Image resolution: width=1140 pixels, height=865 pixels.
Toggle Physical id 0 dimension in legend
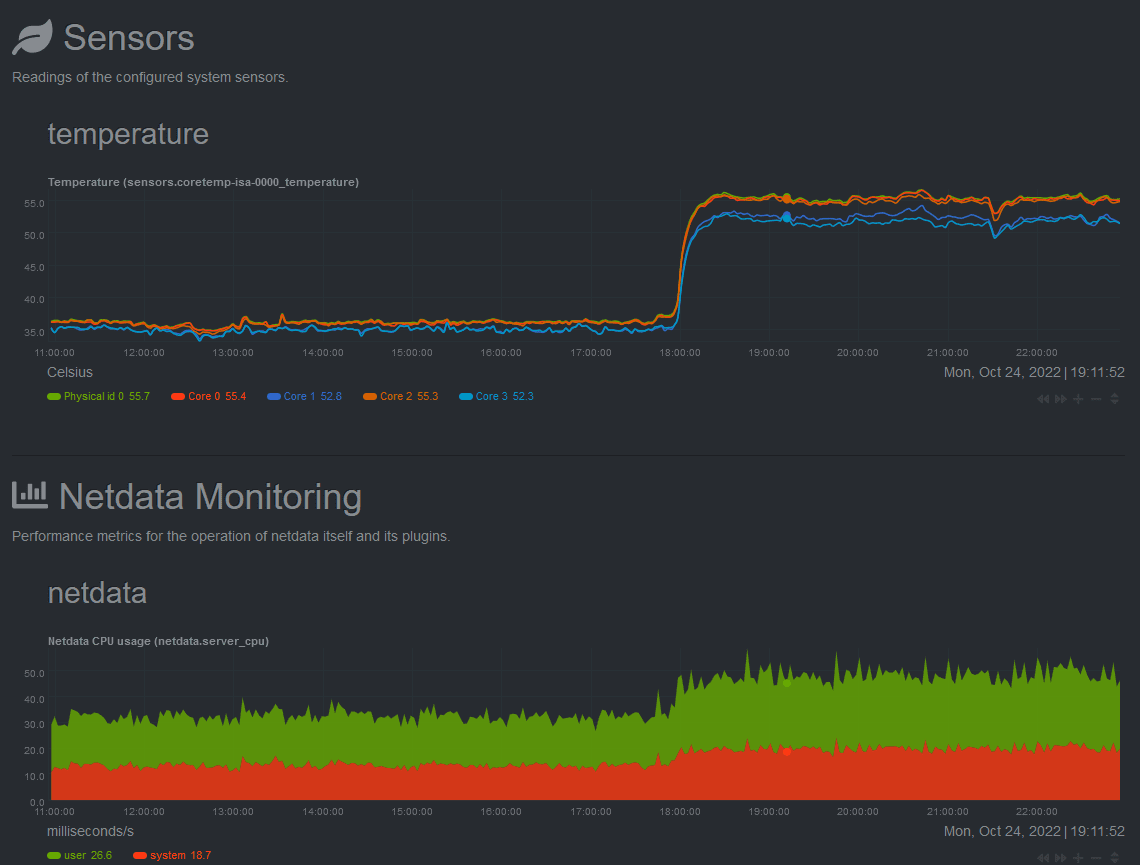click(x=98, y=396)
